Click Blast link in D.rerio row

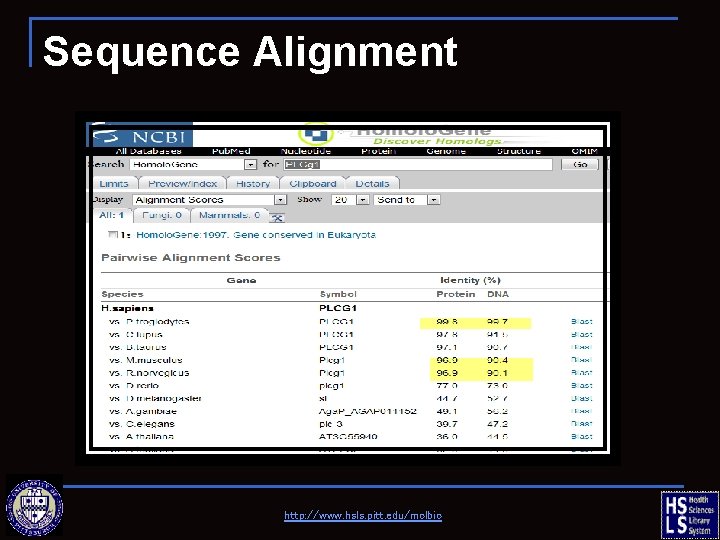click(581, 386)
